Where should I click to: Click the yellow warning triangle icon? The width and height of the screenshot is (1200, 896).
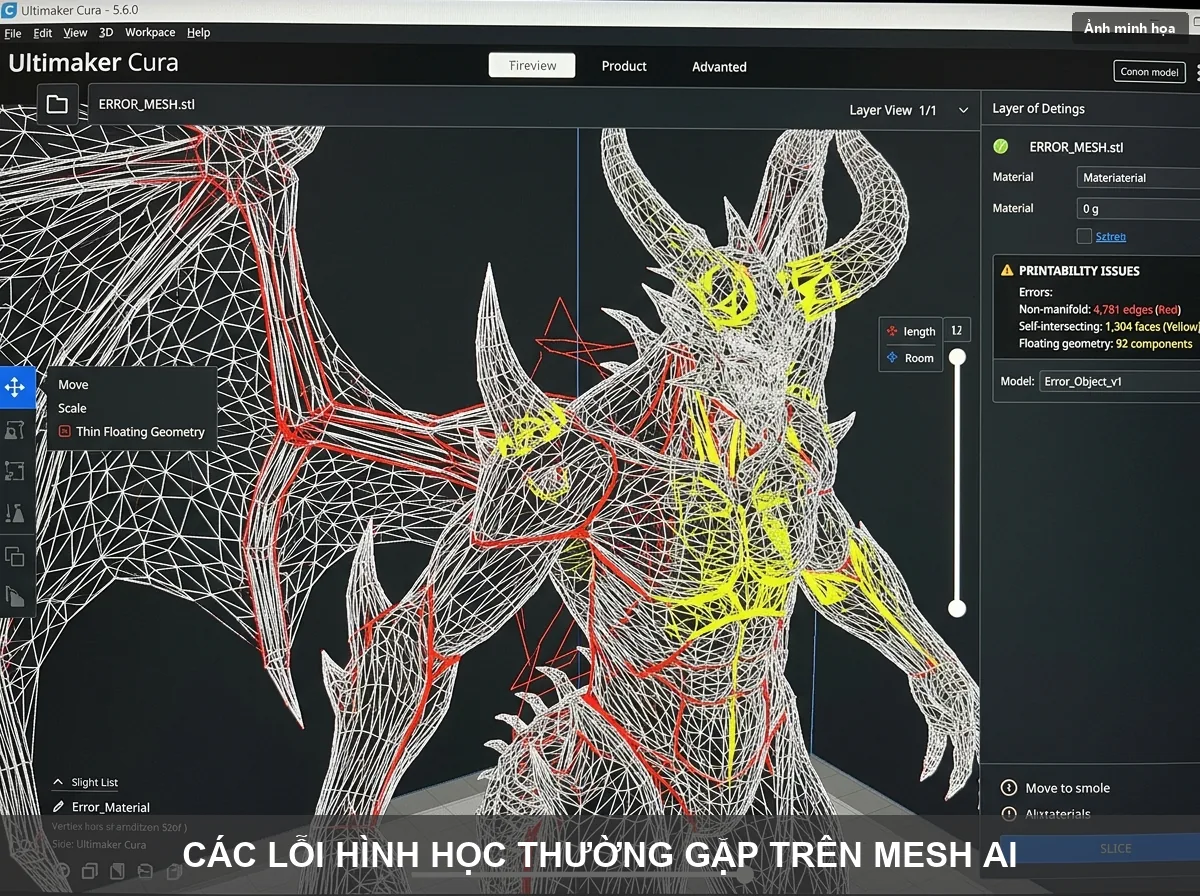pos(1007,270)
